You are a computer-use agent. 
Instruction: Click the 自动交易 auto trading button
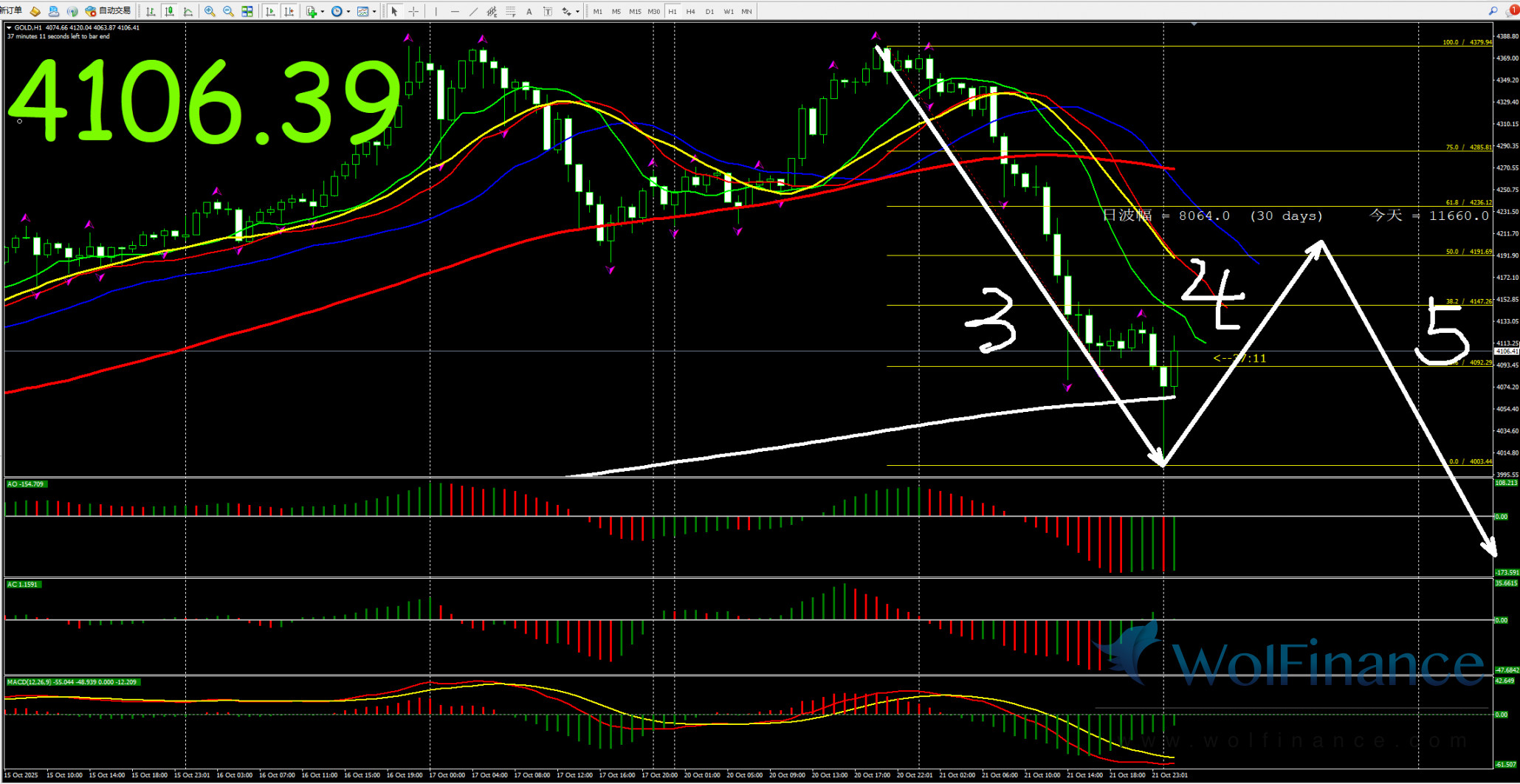108,11
